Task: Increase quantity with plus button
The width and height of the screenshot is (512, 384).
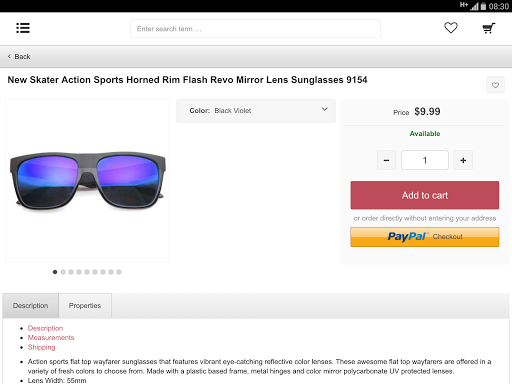Action: tap(463, 160)
